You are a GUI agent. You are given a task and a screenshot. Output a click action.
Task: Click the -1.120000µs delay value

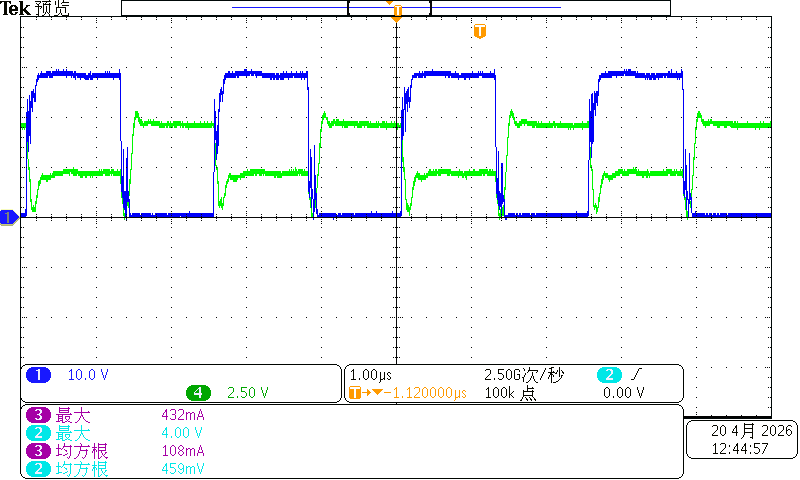(x=425, y=393)
